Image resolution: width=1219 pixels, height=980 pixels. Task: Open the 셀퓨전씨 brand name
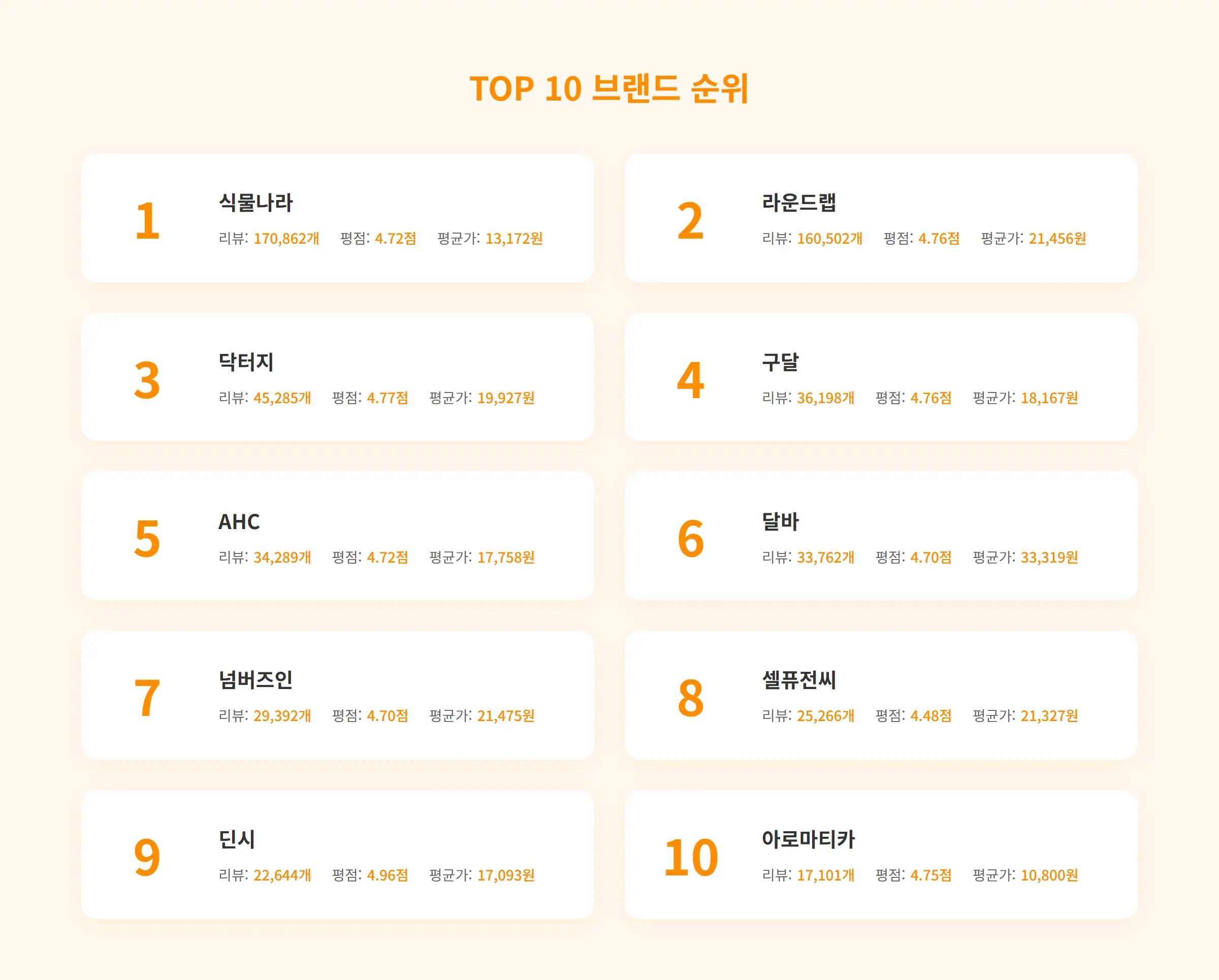click(x=798, y=679)
